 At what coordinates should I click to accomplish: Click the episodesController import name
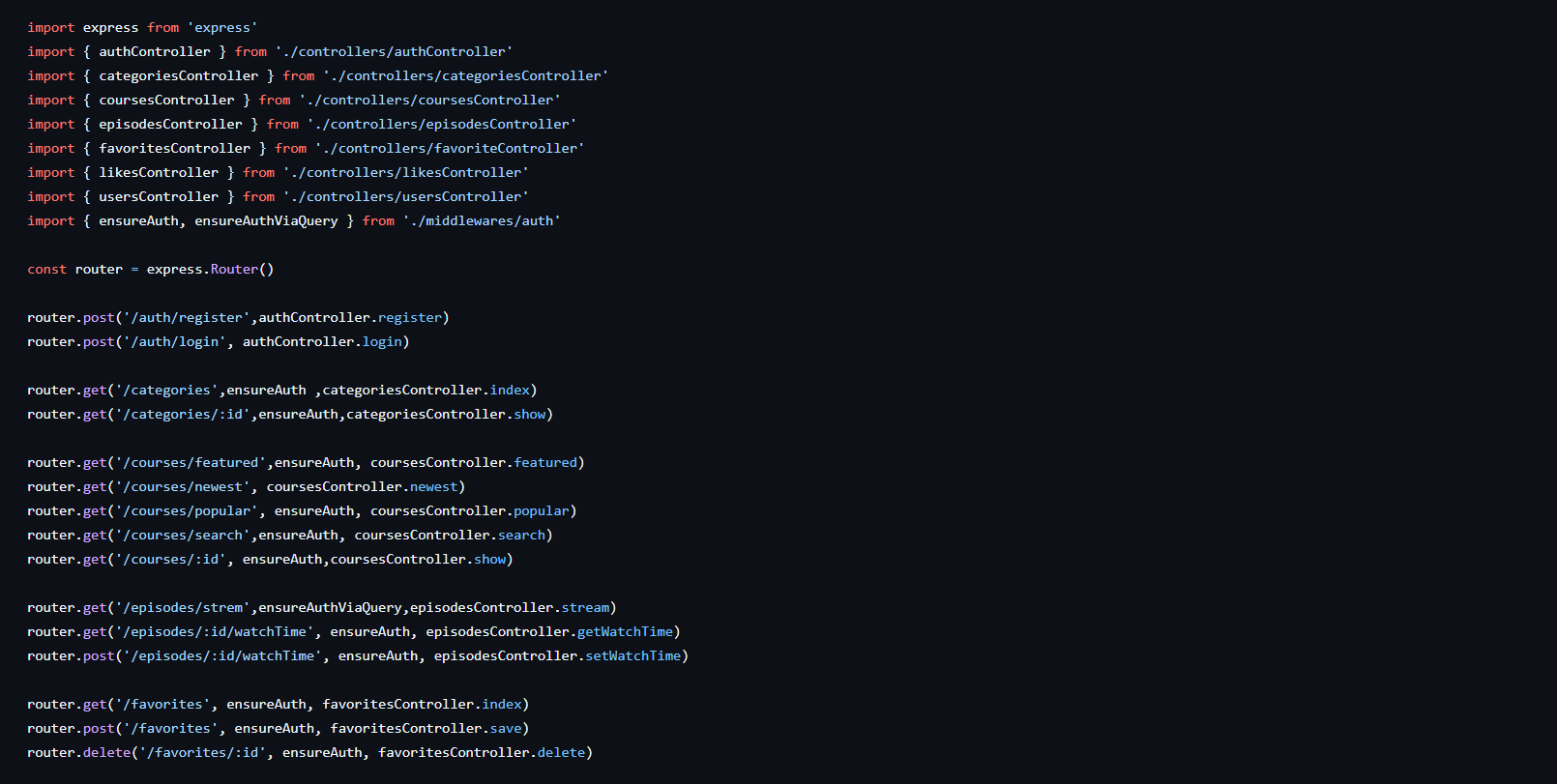click(x=170, y=125)
